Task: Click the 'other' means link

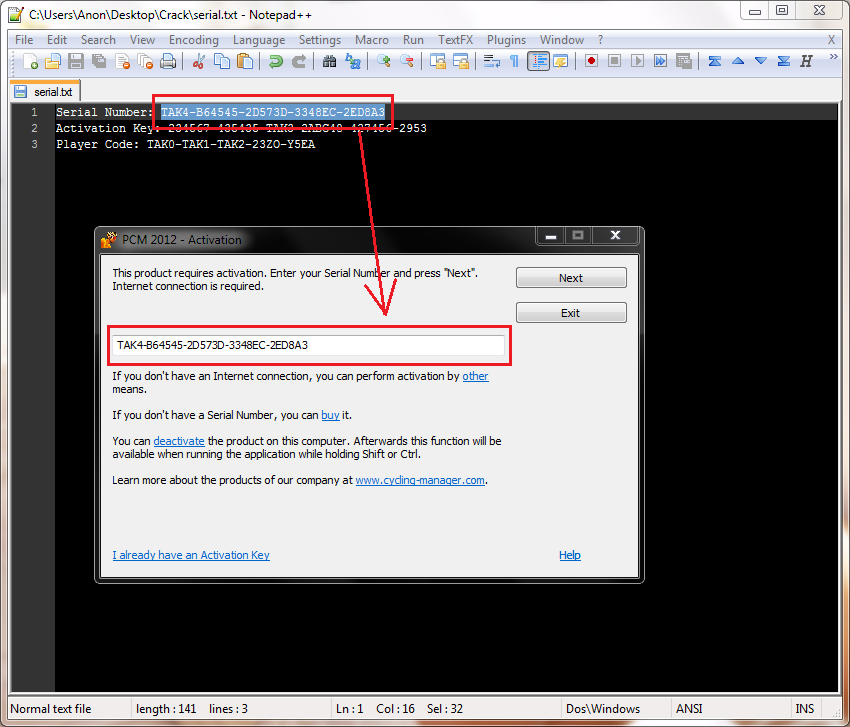Action: click(x=475, y=376)
